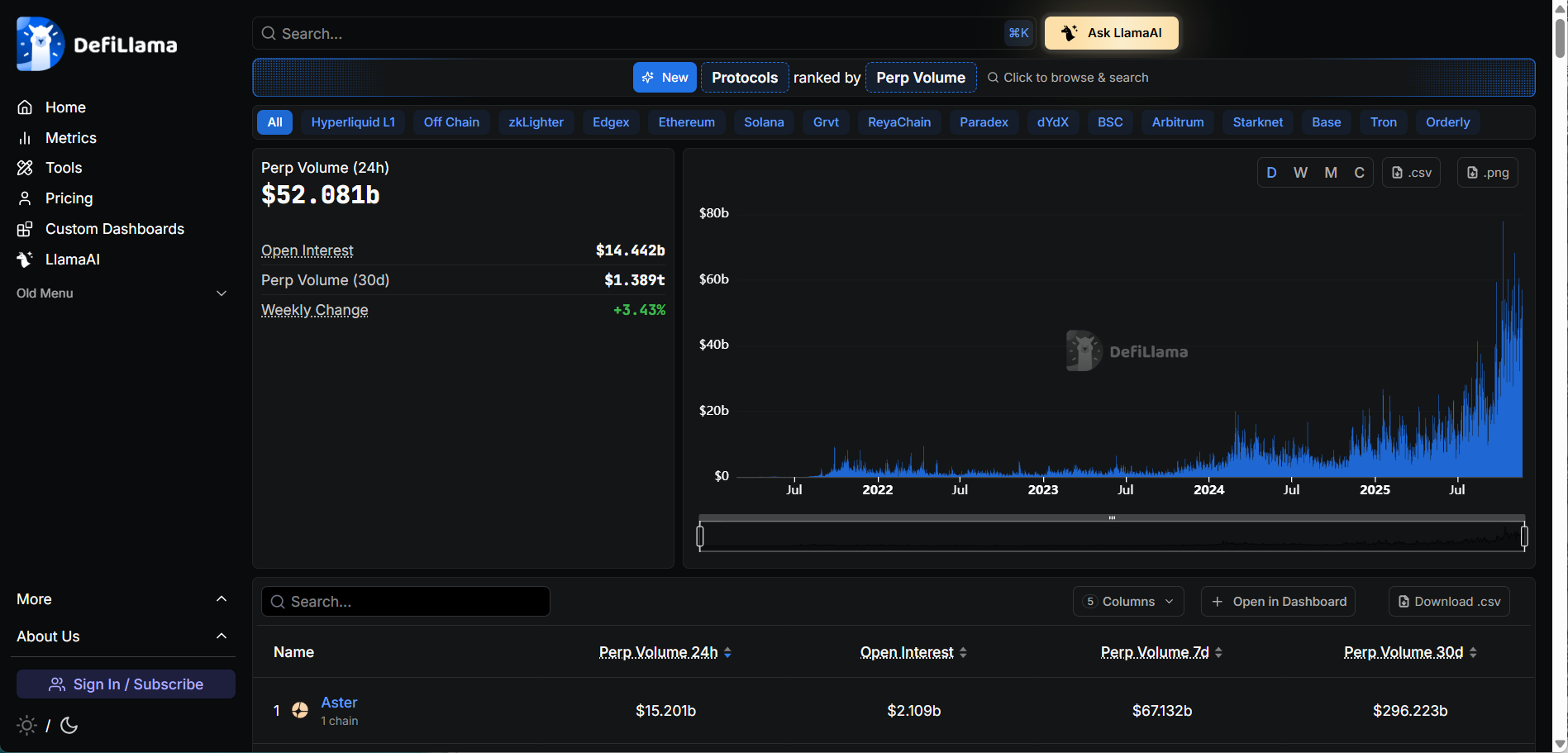Select the Solana chain filter

click(763, 122)
